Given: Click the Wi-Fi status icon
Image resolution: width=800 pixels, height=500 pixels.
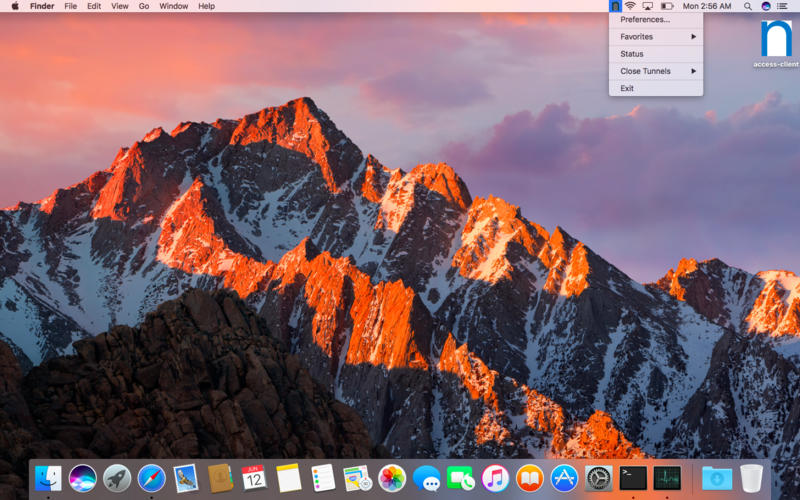Looking at the screenshot, I should 631,6.
